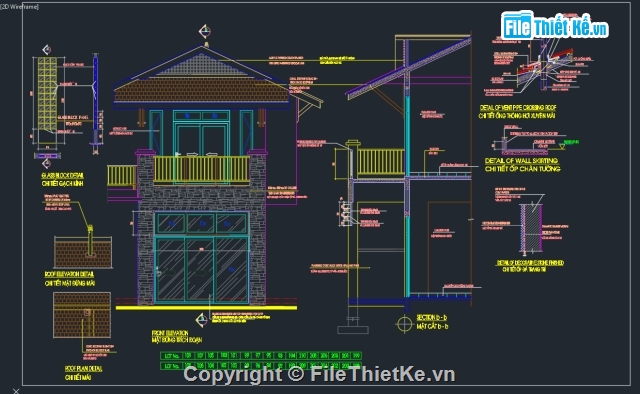The height and width of the screenshot is (394, 640).
Task: Select the 'CHI TIẾT MẶT ĐỨNG MÁI' caption
Action: click(70, 283)
